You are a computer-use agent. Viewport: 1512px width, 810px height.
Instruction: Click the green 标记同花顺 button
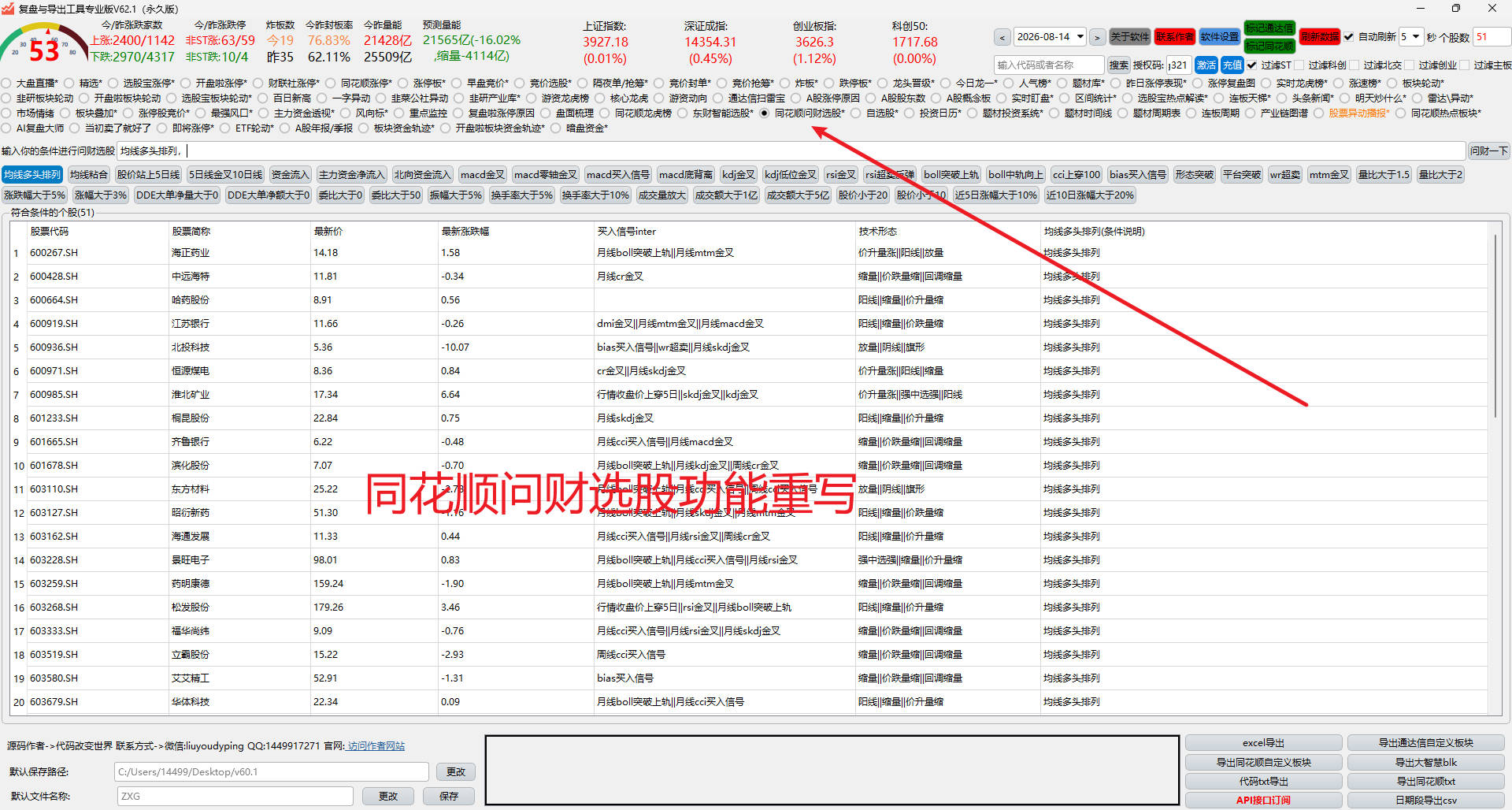tap(1269, 46)
